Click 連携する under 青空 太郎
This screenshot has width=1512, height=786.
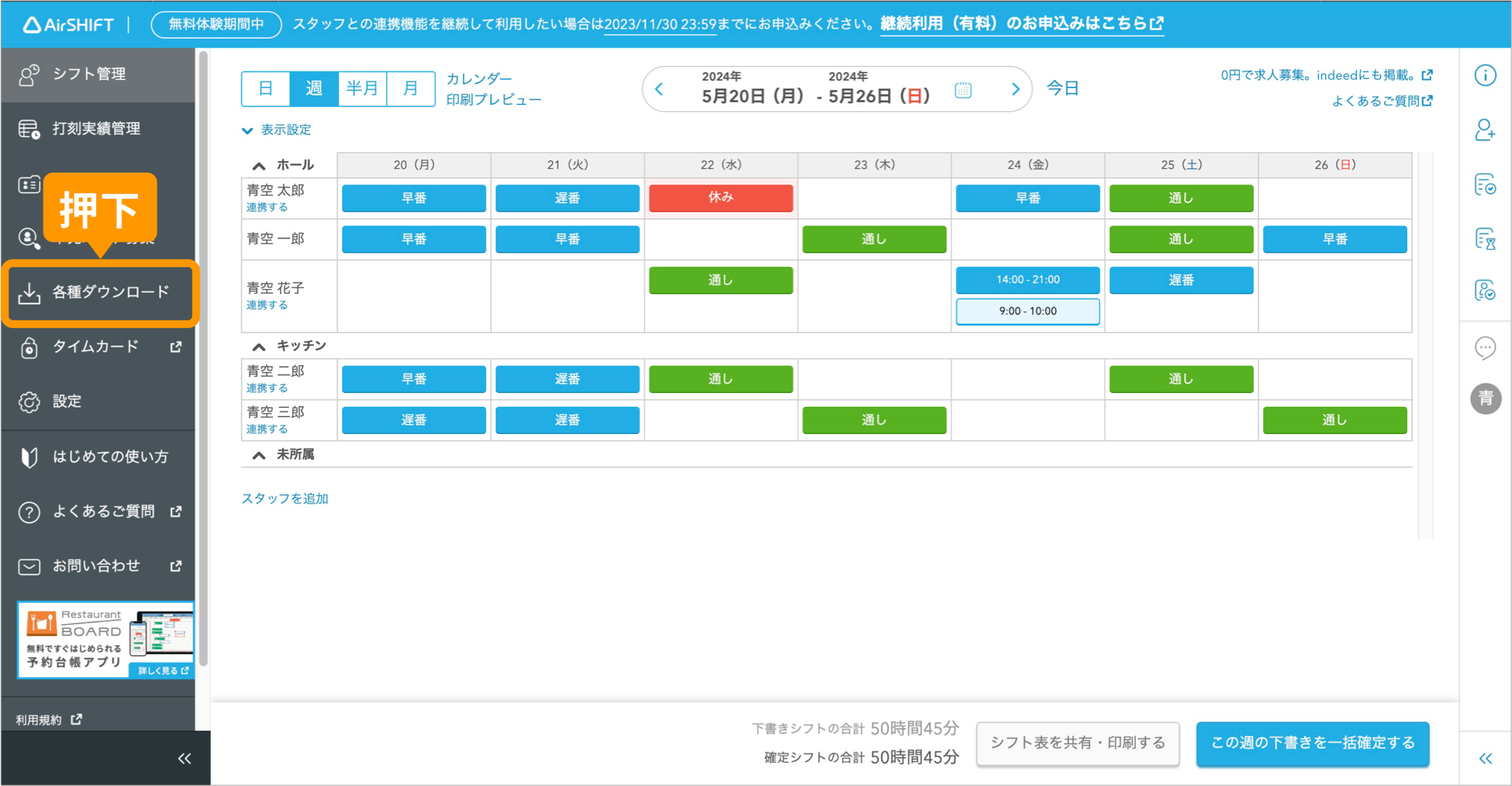coord(267,207)
